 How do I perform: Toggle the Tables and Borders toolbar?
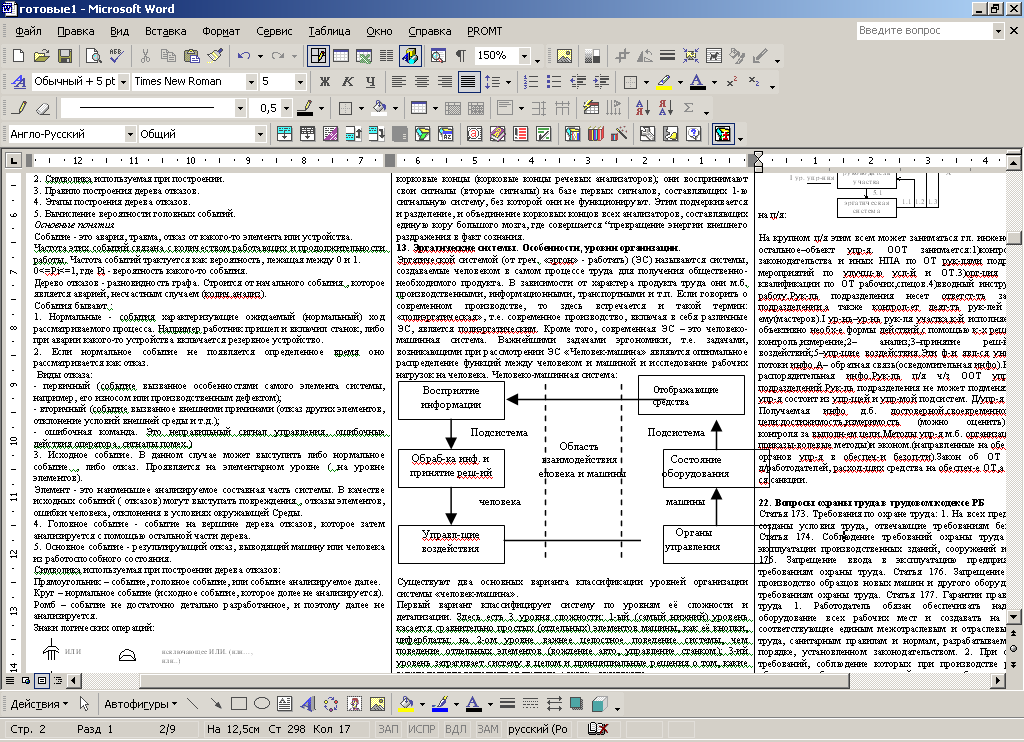tap(318, 56)
